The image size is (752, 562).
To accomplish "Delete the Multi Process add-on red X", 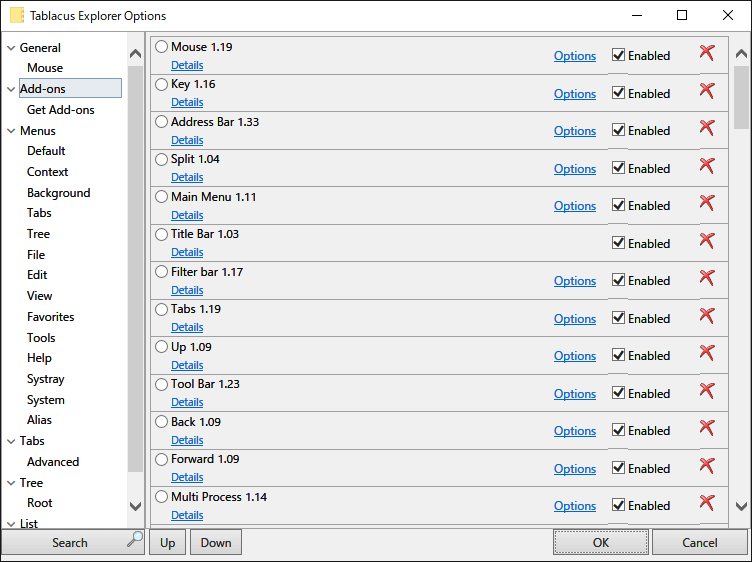I will coord(707,503).
